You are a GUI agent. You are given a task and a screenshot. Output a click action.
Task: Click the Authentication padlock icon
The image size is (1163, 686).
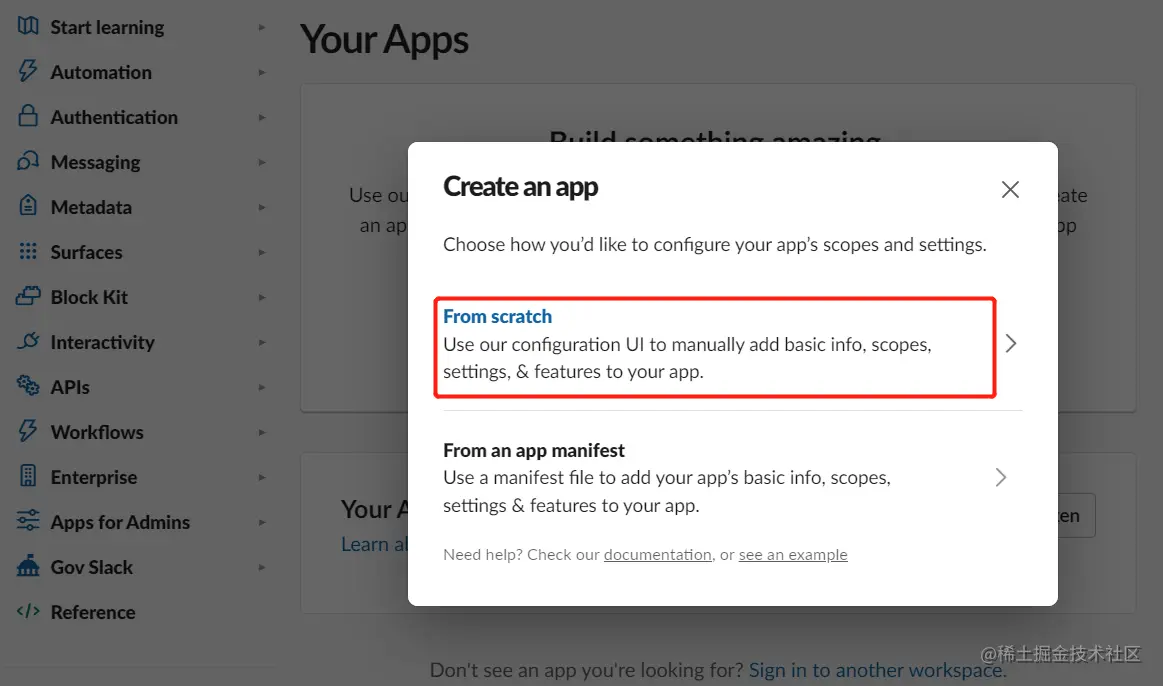pos(28,117)
